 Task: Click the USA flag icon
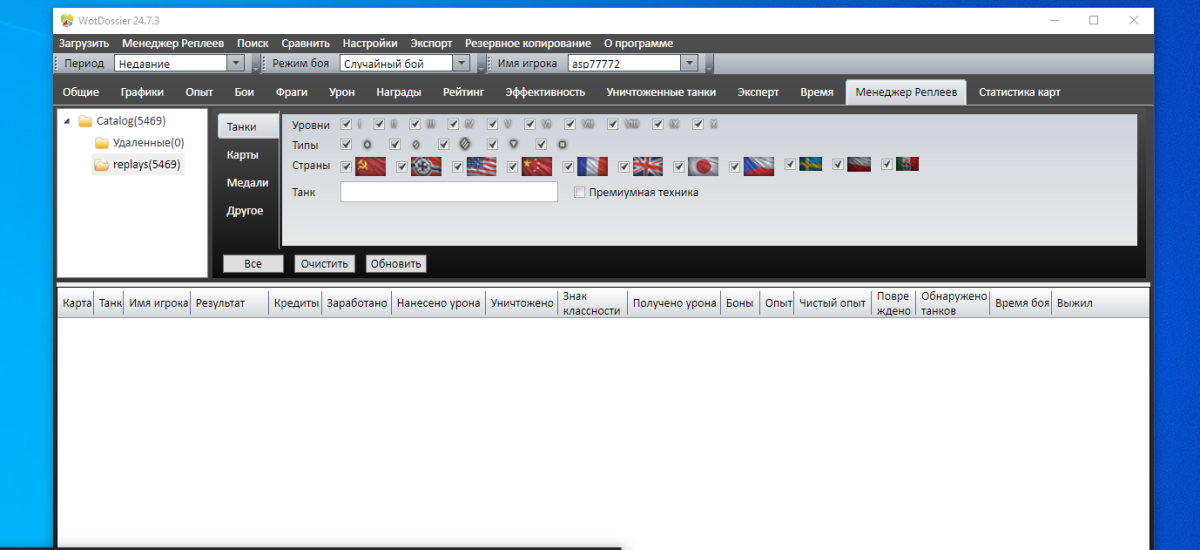pyautogui.click(x=481, y=166)
